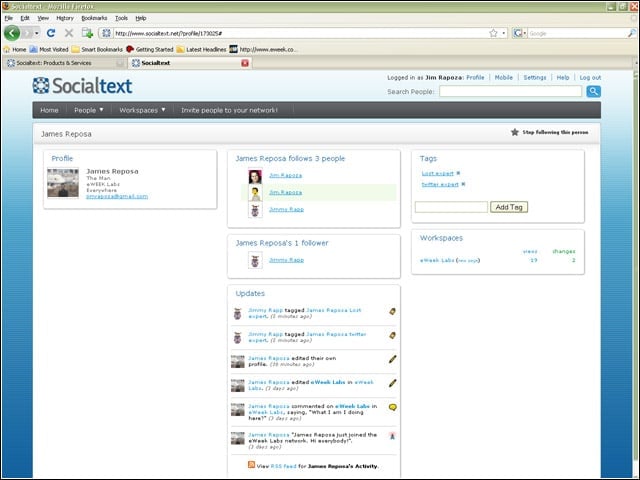Click the star beside Stop following this person
The height and width of the screenshot is (480, 640).
pos(515,132)
